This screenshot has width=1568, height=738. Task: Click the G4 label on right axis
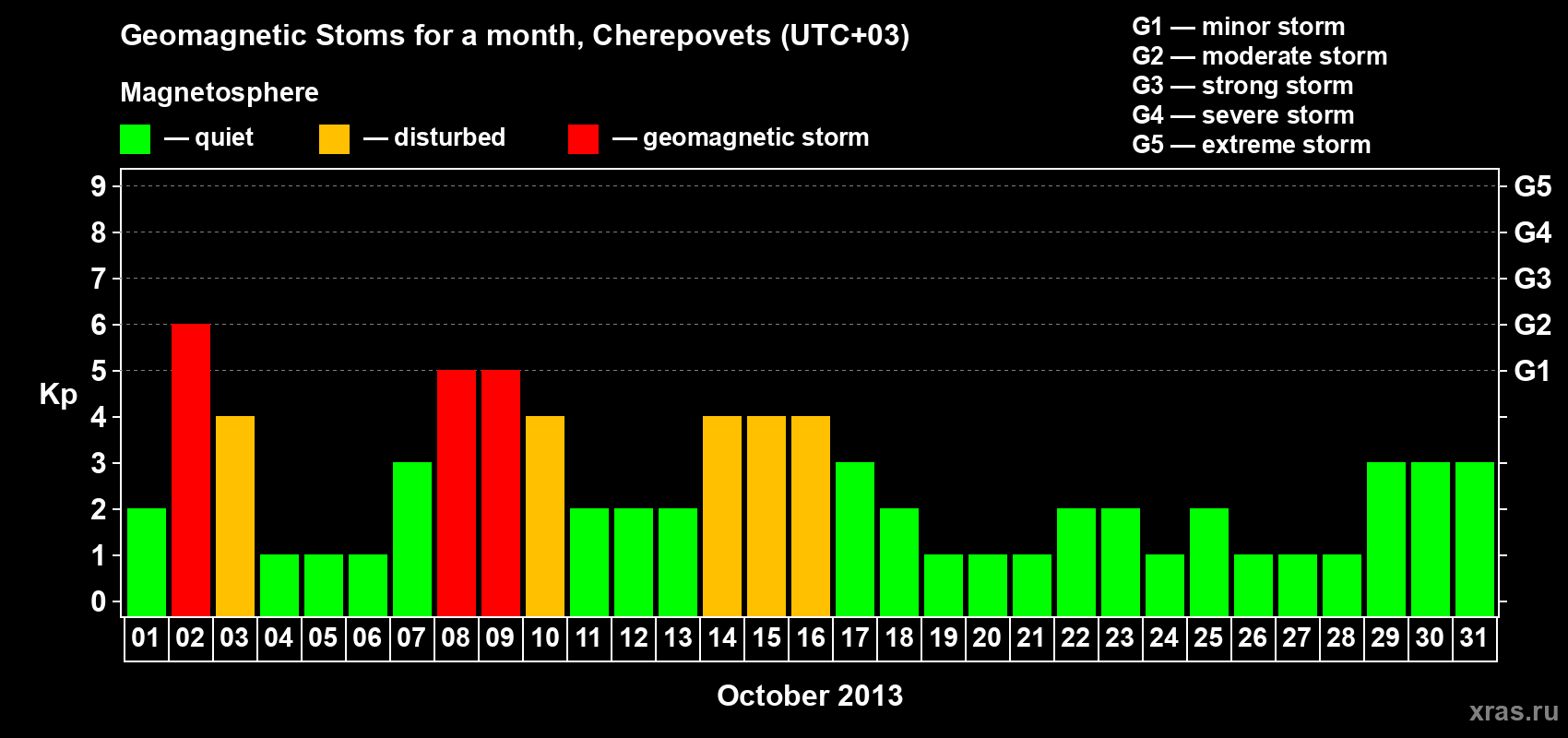pos(1533,232)
